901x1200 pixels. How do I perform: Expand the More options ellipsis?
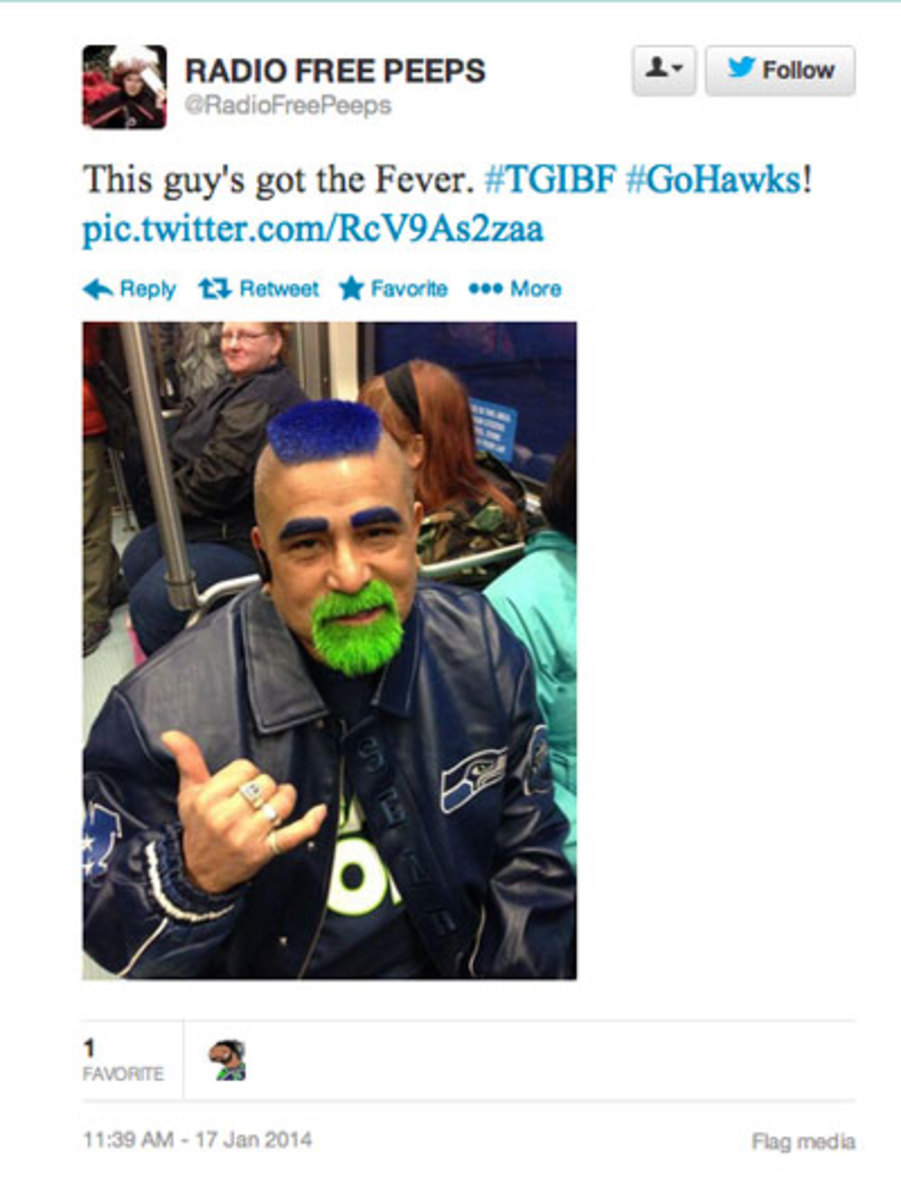[515, 289]
